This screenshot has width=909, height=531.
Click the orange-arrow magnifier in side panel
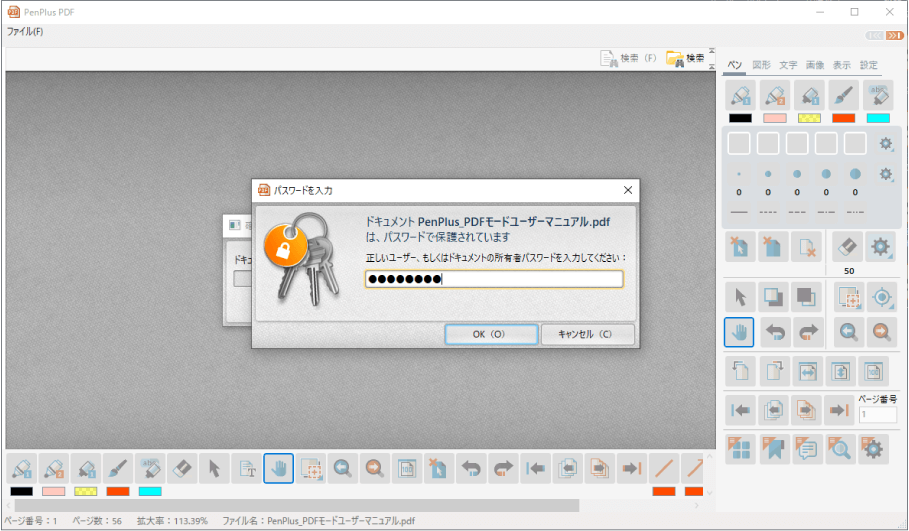coord(882,332)
